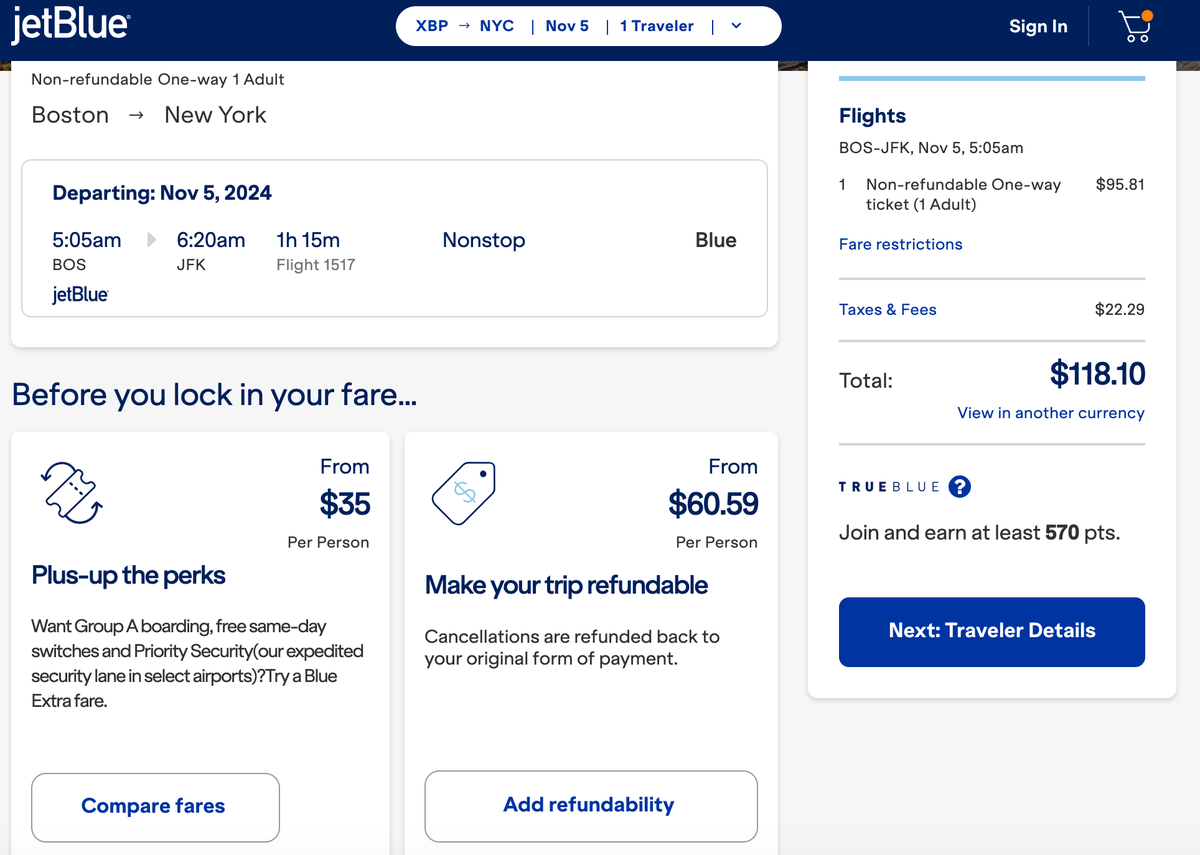This screenshot has height=855, width=1200.
Task: Open the 1 Traveler selector
Action: (656, 25)
